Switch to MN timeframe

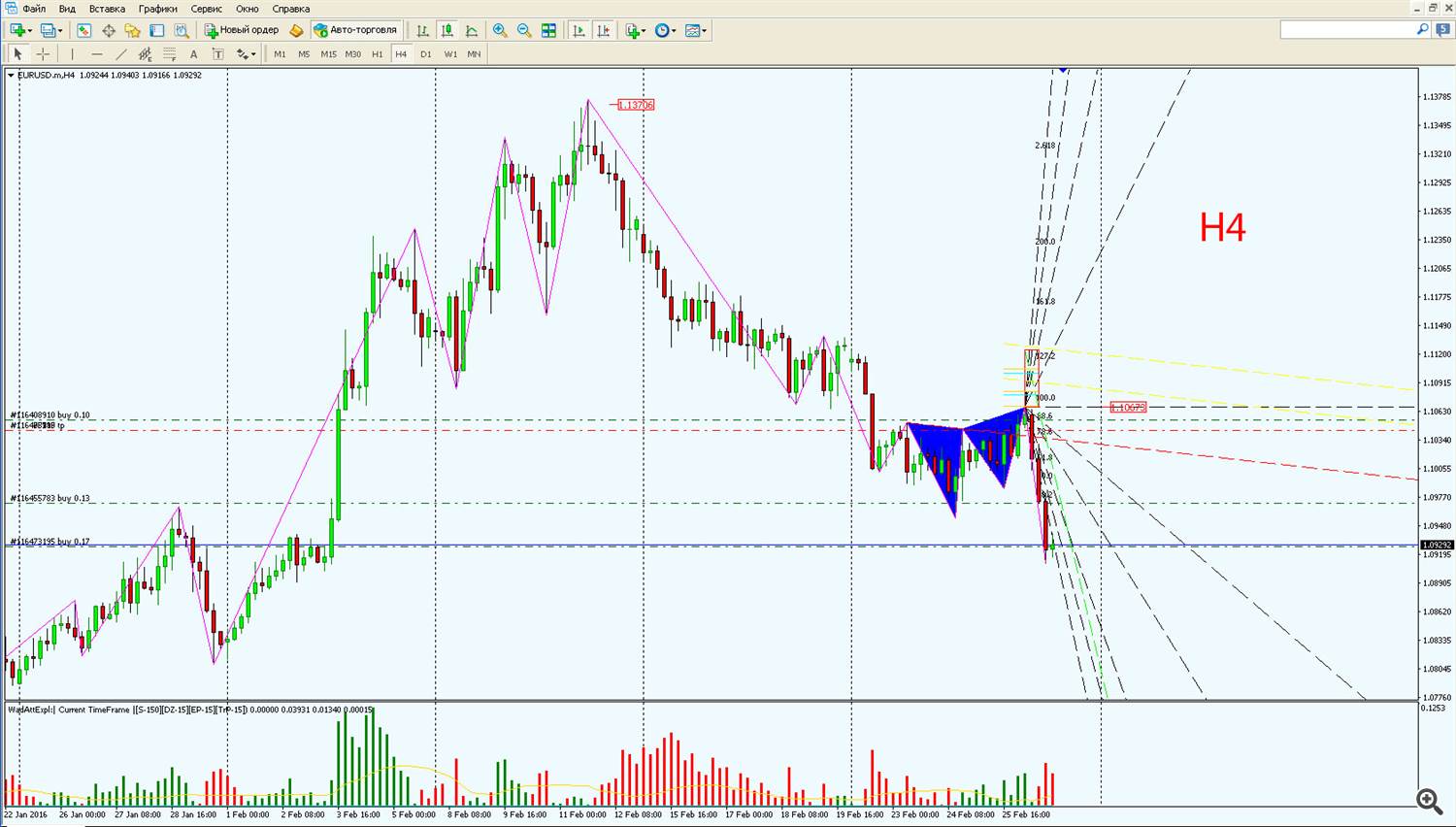point(474,54)
